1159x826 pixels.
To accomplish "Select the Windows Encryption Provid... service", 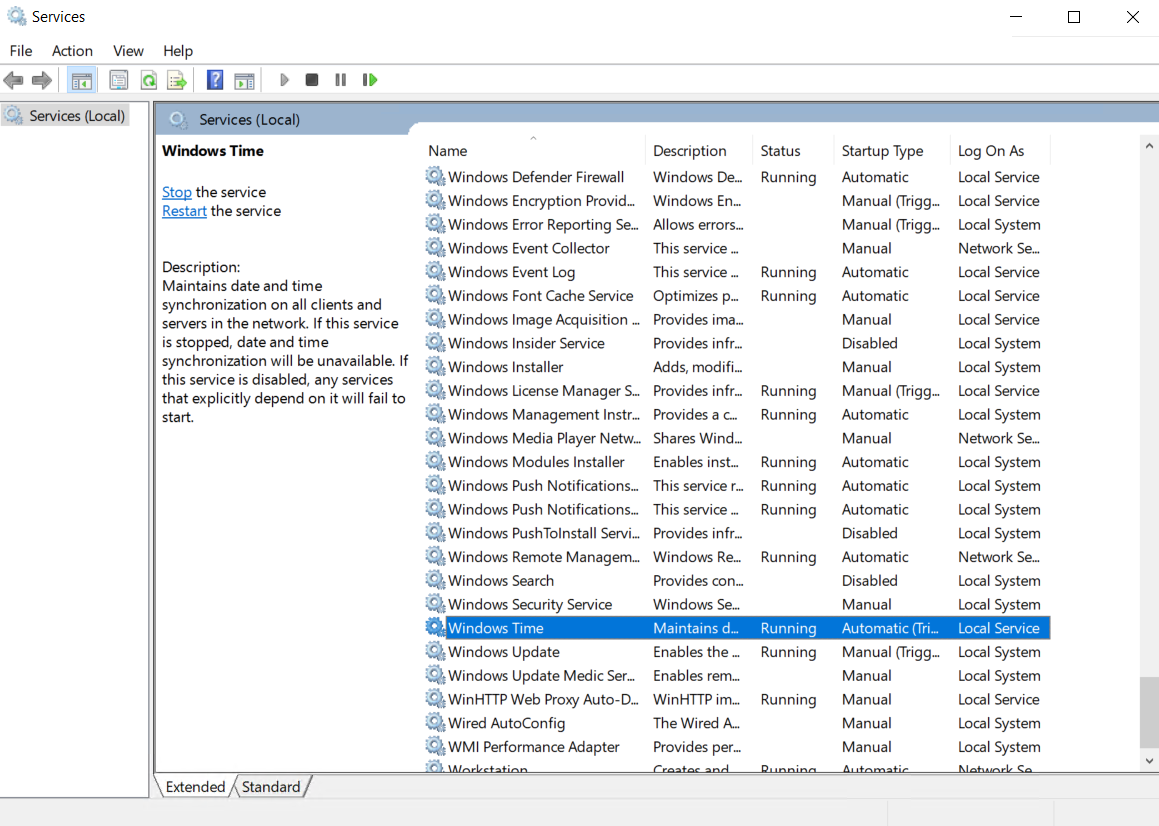I will click(737, 200).
